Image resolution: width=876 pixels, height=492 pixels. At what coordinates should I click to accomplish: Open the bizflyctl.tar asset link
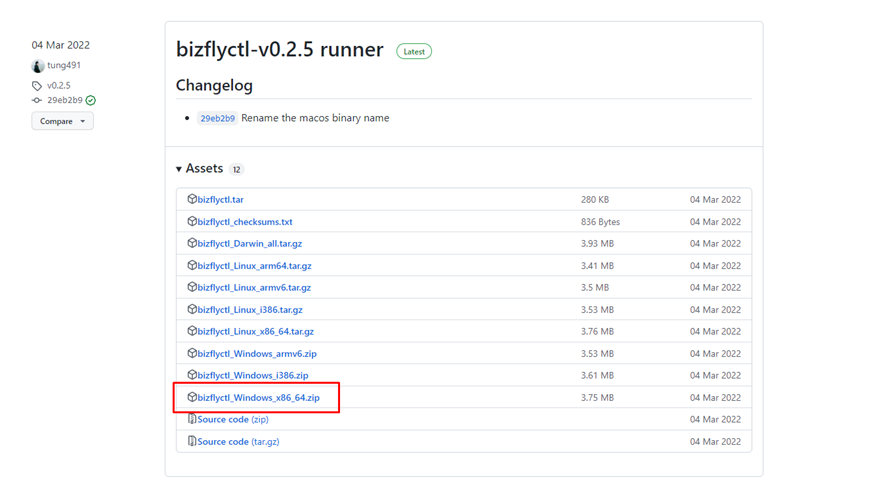pos(220,199)
